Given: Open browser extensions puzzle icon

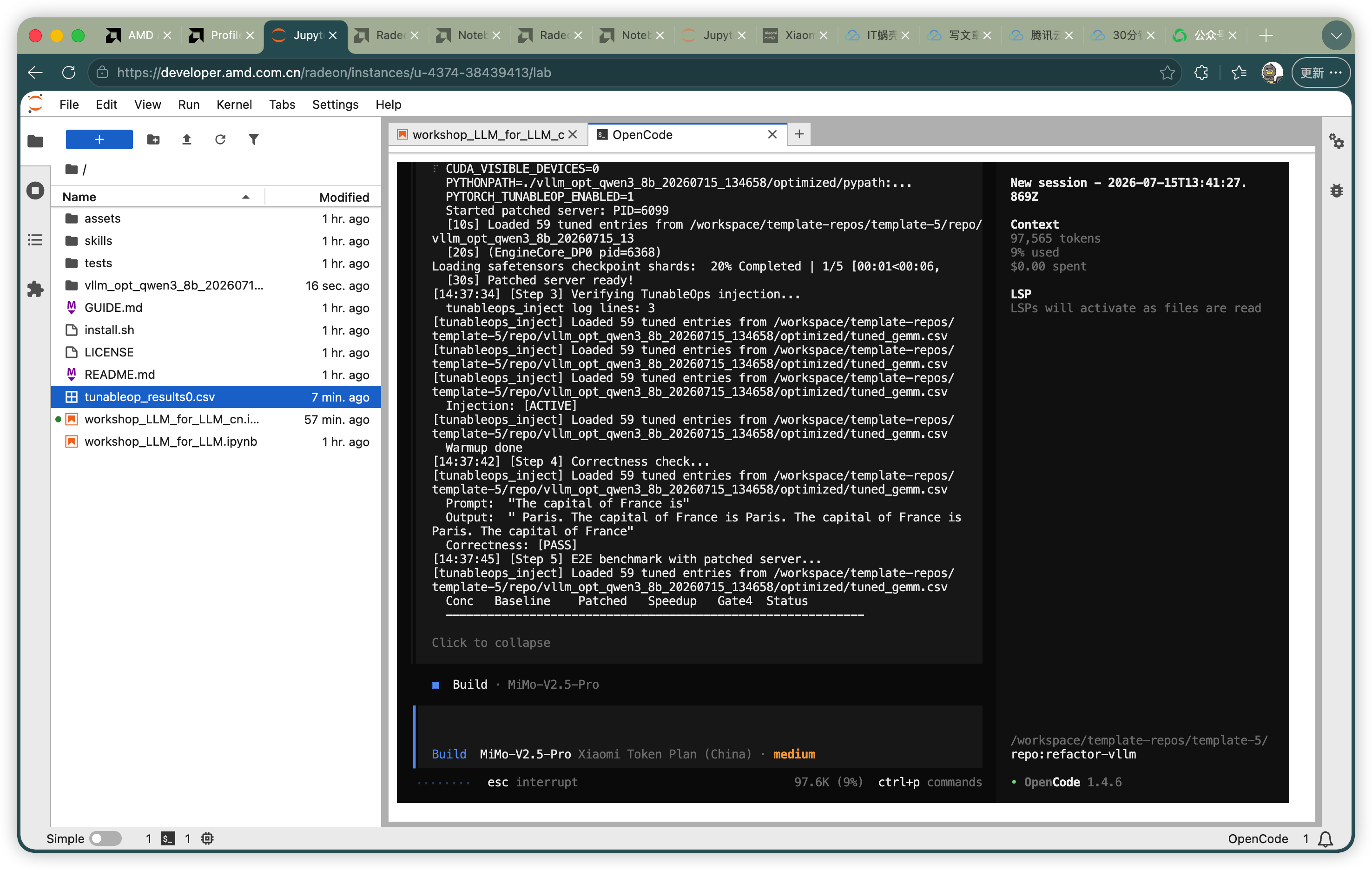Looking at the screenshot, I should pos(1201,72).
